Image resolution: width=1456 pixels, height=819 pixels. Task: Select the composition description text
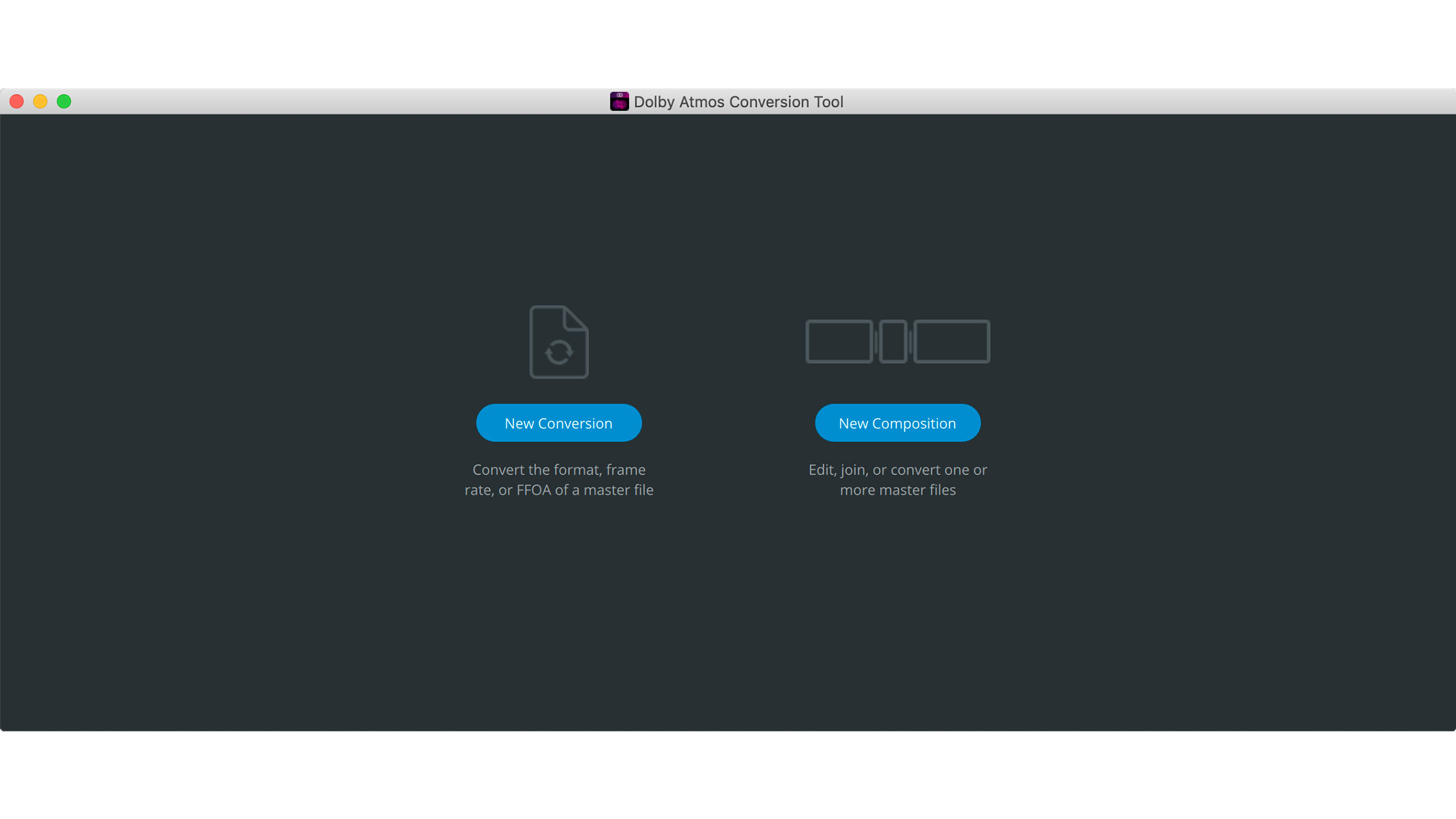point(898,480)
